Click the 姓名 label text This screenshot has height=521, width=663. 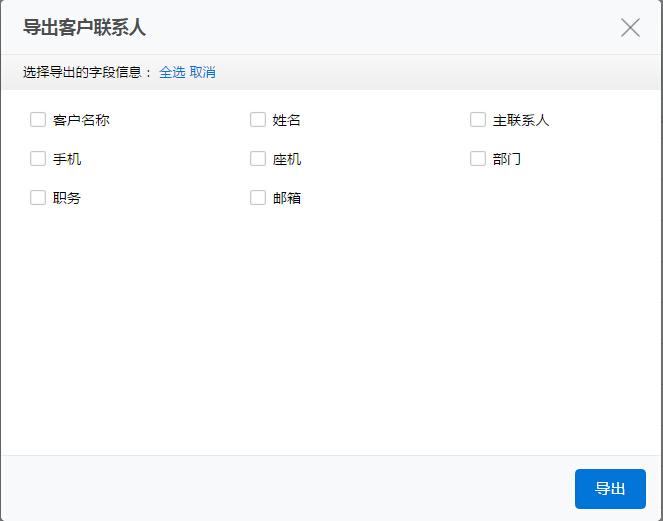tap(287, 120)
